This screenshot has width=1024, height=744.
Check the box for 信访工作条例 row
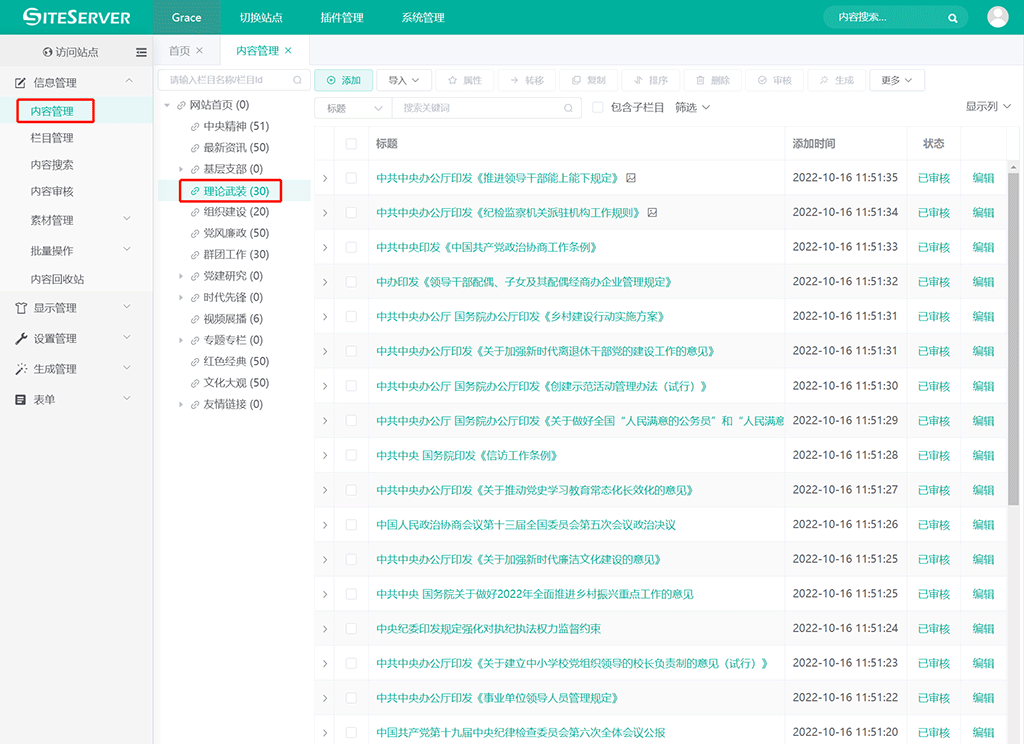[x=351, y=455]
